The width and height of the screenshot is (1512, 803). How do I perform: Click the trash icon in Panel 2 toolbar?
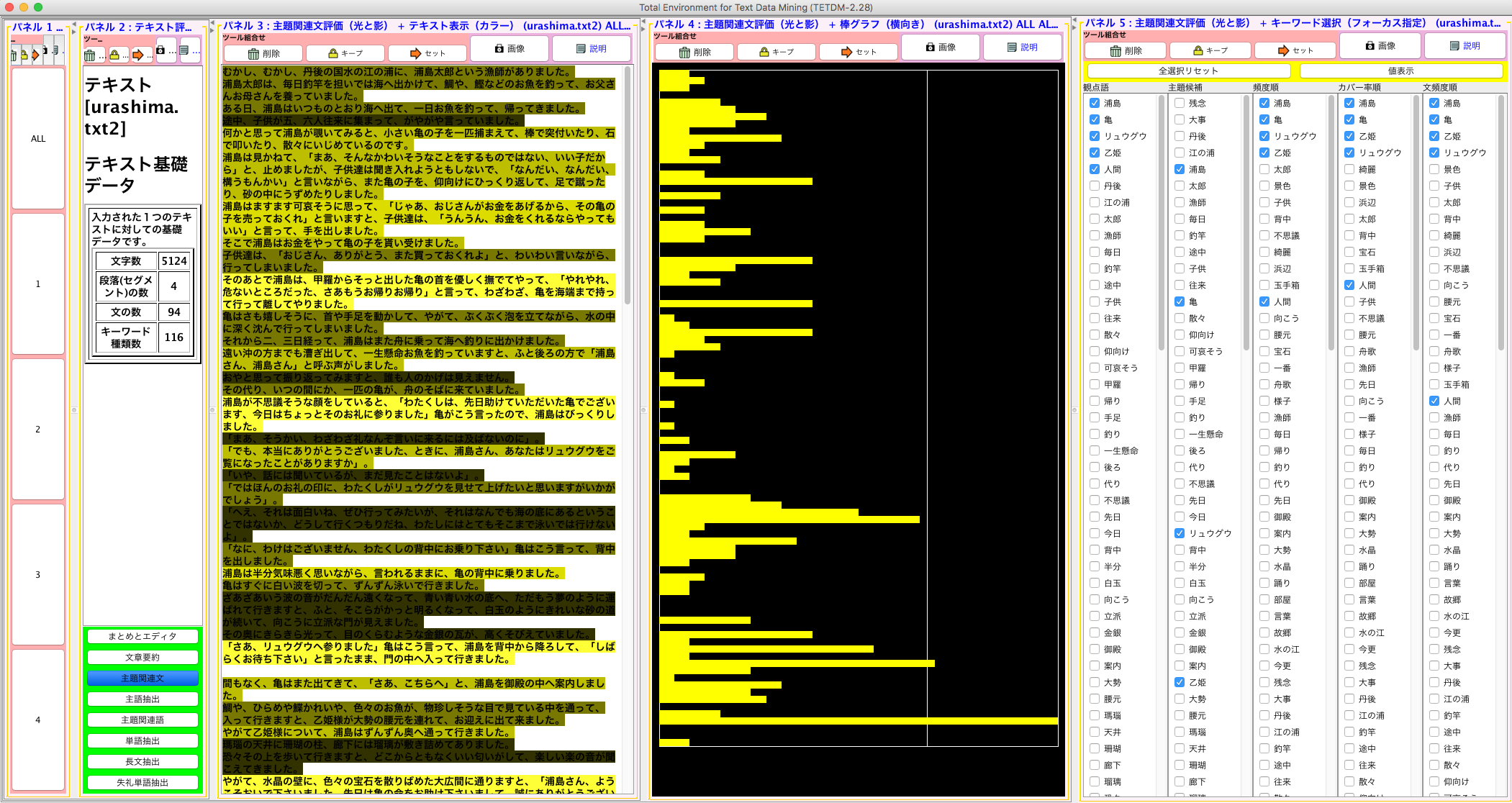[89, 55]
